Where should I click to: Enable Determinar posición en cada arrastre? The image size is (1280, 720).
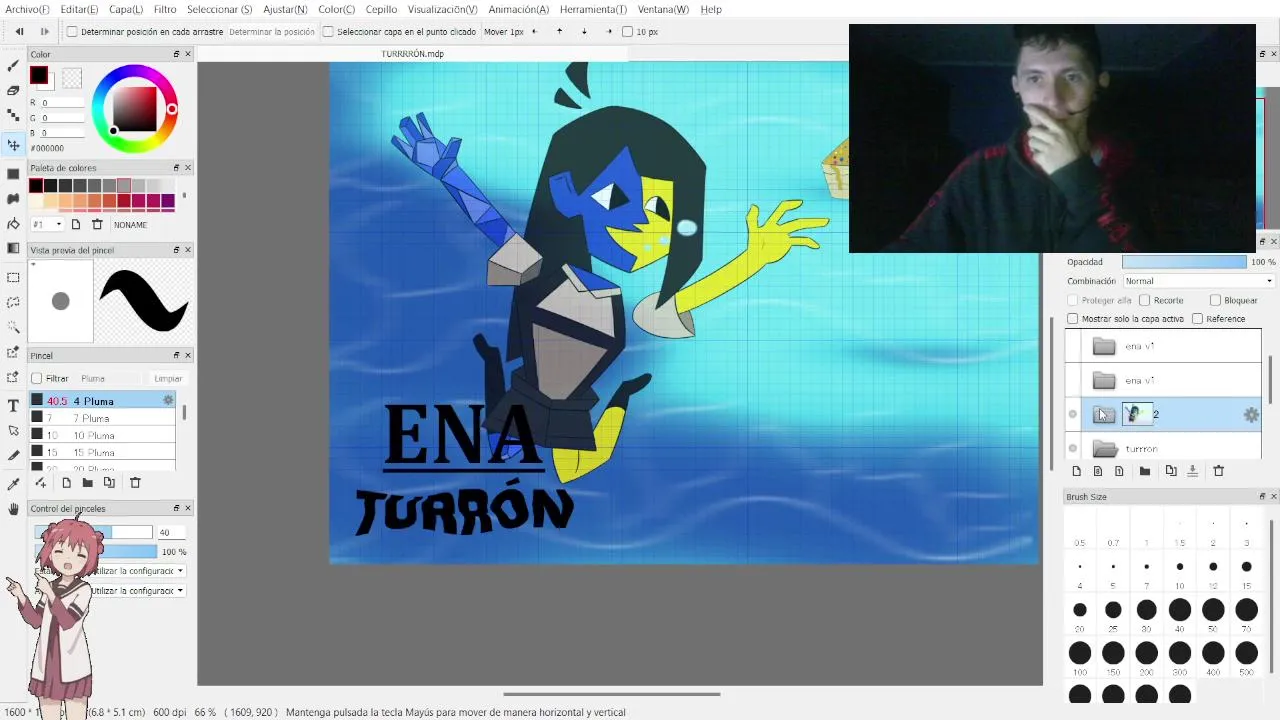coord(72,32)
